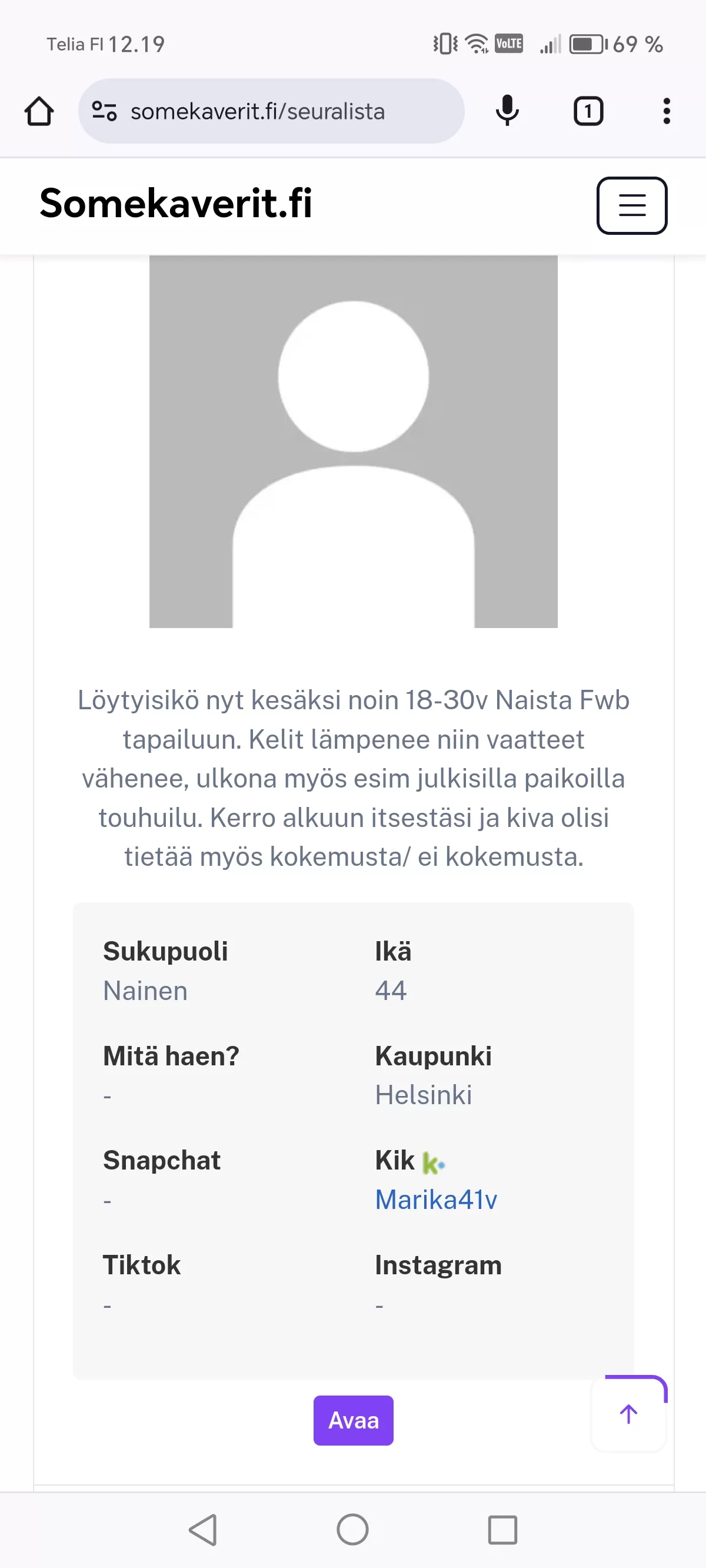The height and width of the screenshot is (1568, 706).
Task: Open site settings icon in address bar
Action: [104, 111]
